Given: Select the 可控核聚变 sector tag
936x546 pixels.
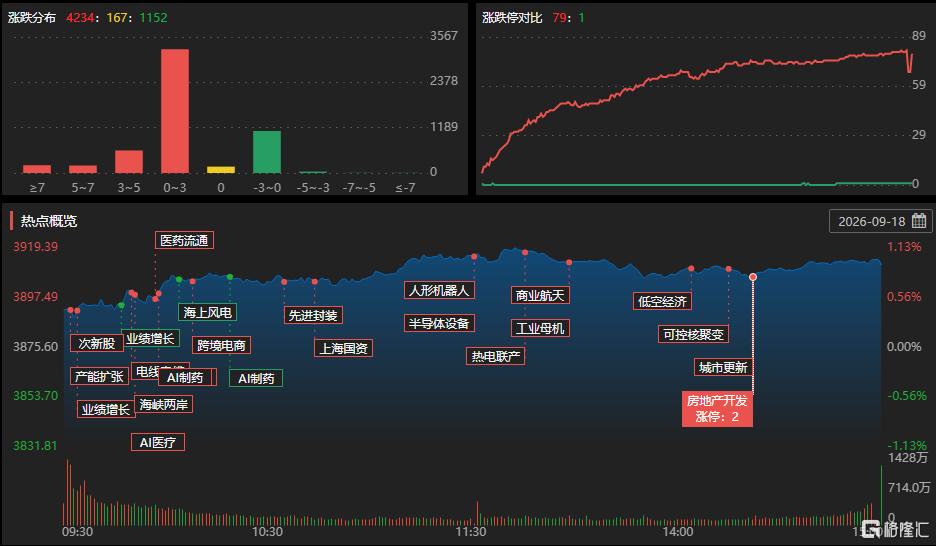Looking at the screenshot, I should (x=693, y=334).
